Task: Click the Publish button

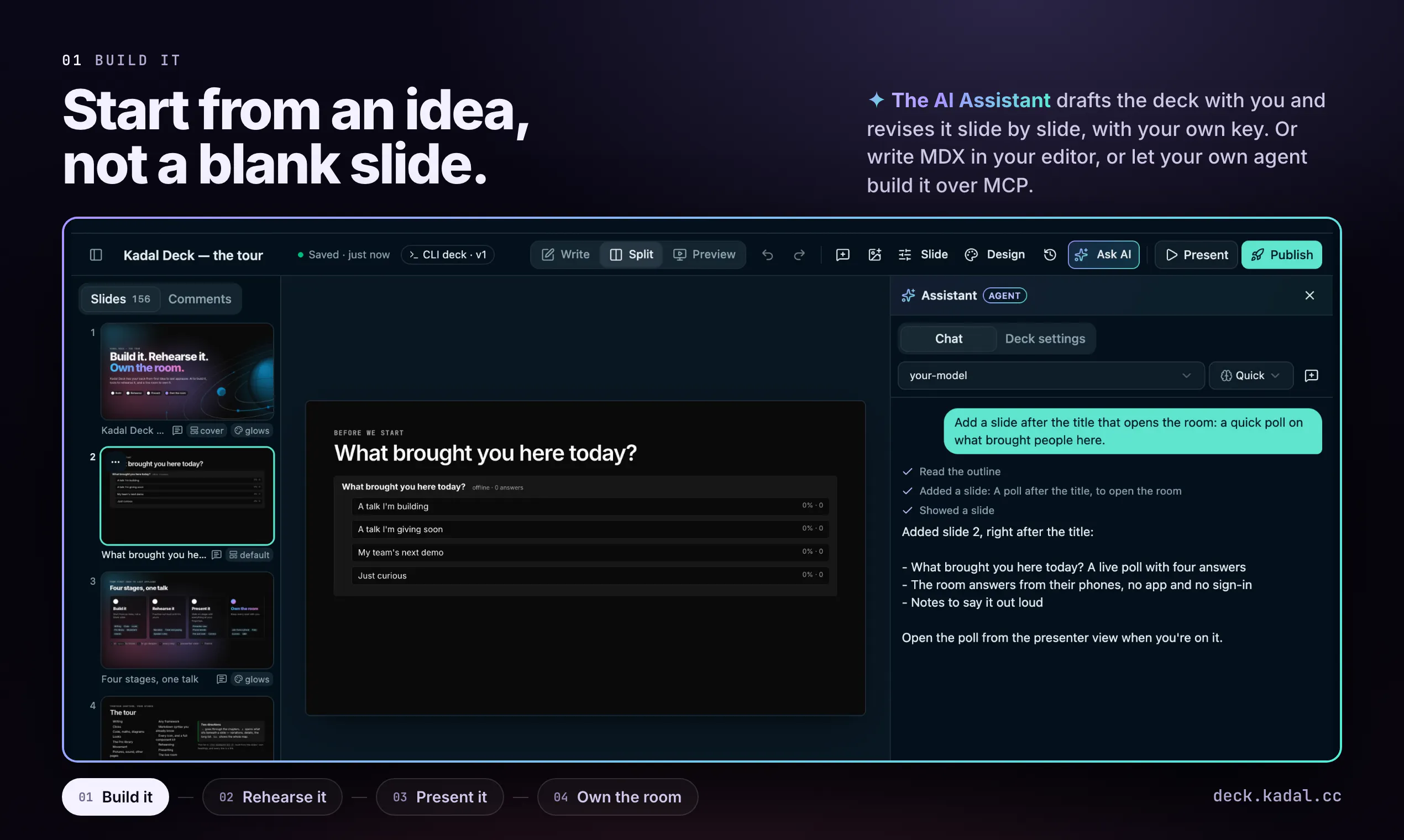Action: tap(1281, 255)
